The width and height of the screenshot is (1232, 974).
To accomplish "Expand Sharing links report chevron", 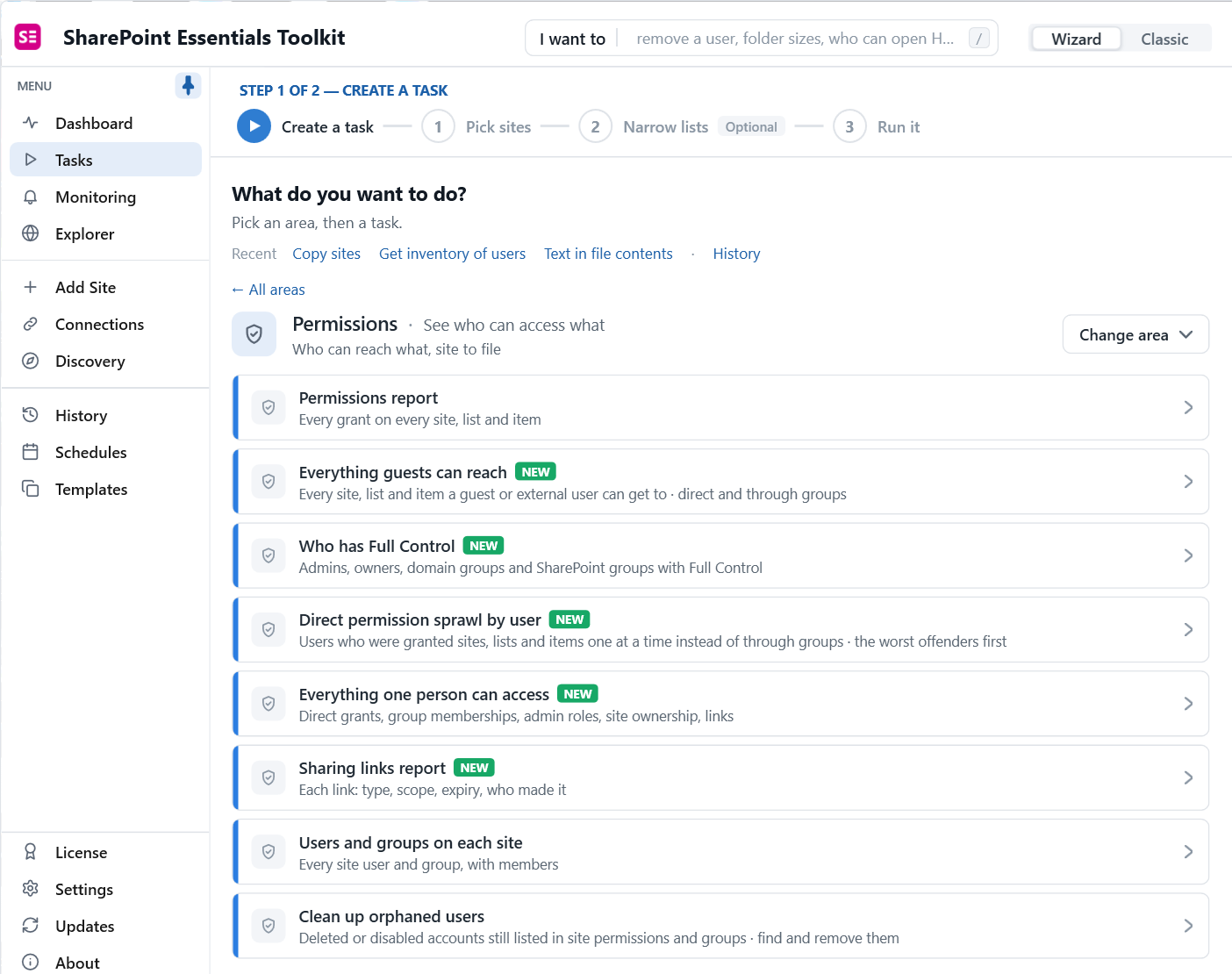I will click(1188, 777).
